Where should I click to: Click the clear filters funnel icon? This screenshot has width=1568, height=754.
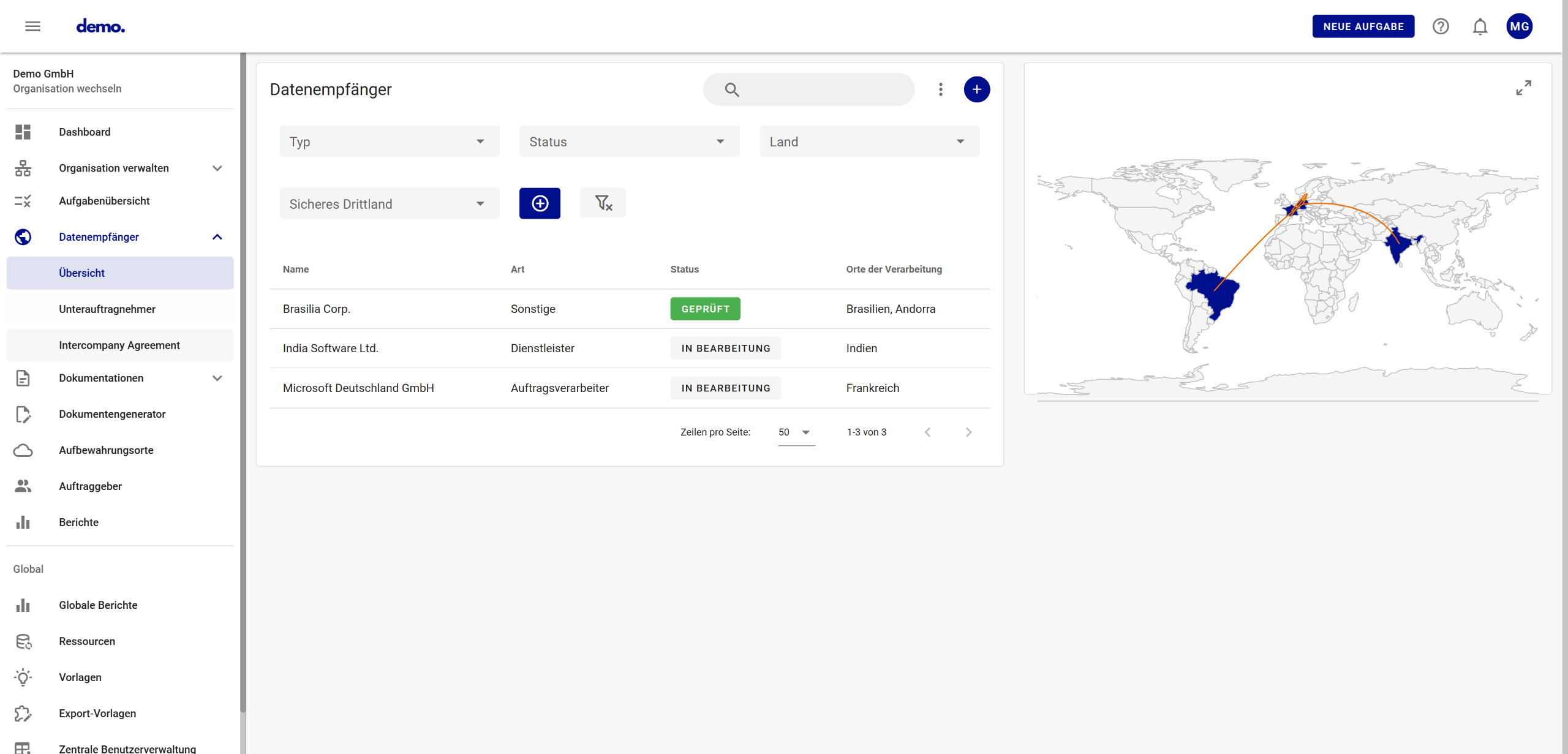603,203
